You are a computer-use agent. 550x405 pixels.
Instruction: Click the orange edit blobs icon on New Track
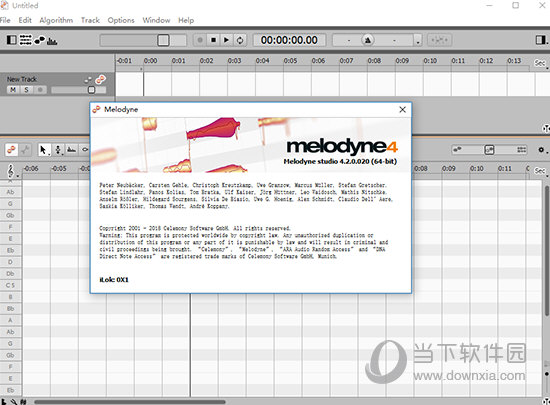click(x=101, y=79)
